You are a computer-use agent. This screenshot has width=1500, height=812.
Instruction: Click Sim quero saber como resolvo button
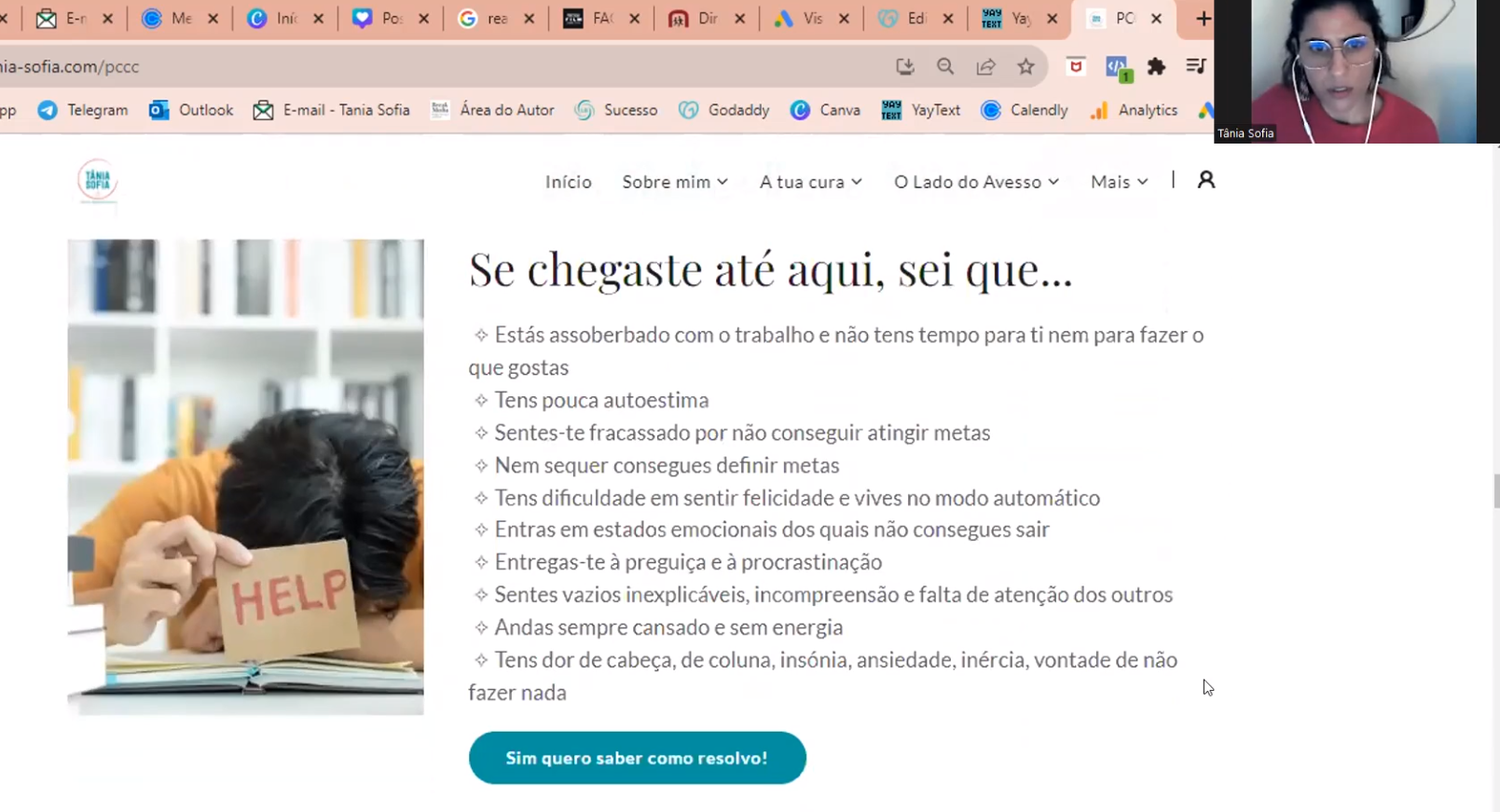click(637, 758)
